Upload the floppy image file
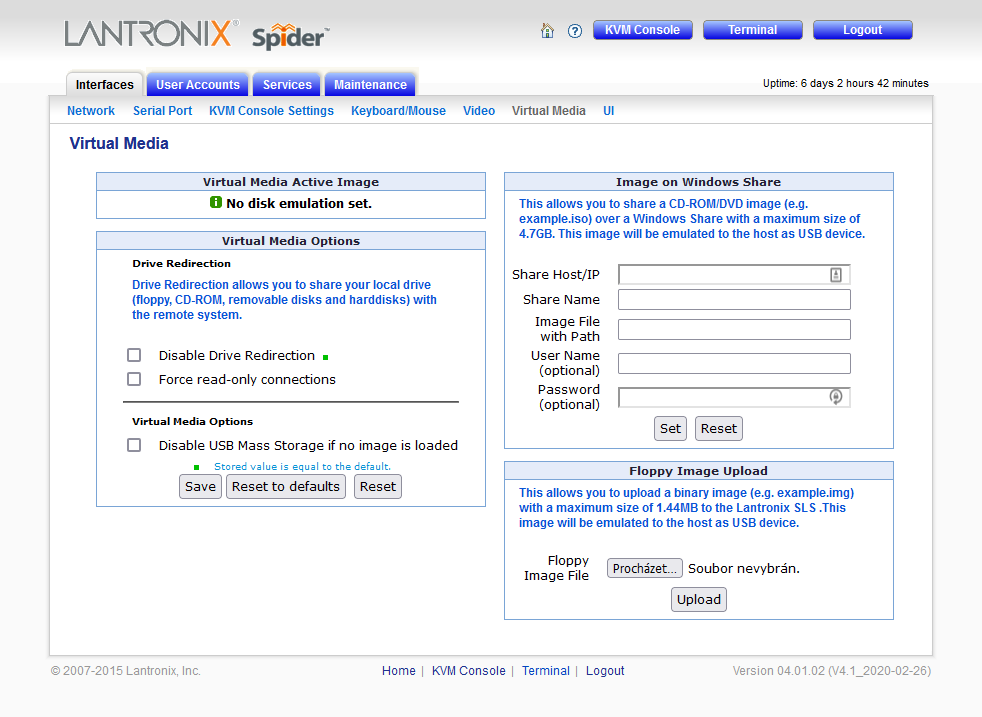The width and height of the screenshot is (982, 717). 698,600
